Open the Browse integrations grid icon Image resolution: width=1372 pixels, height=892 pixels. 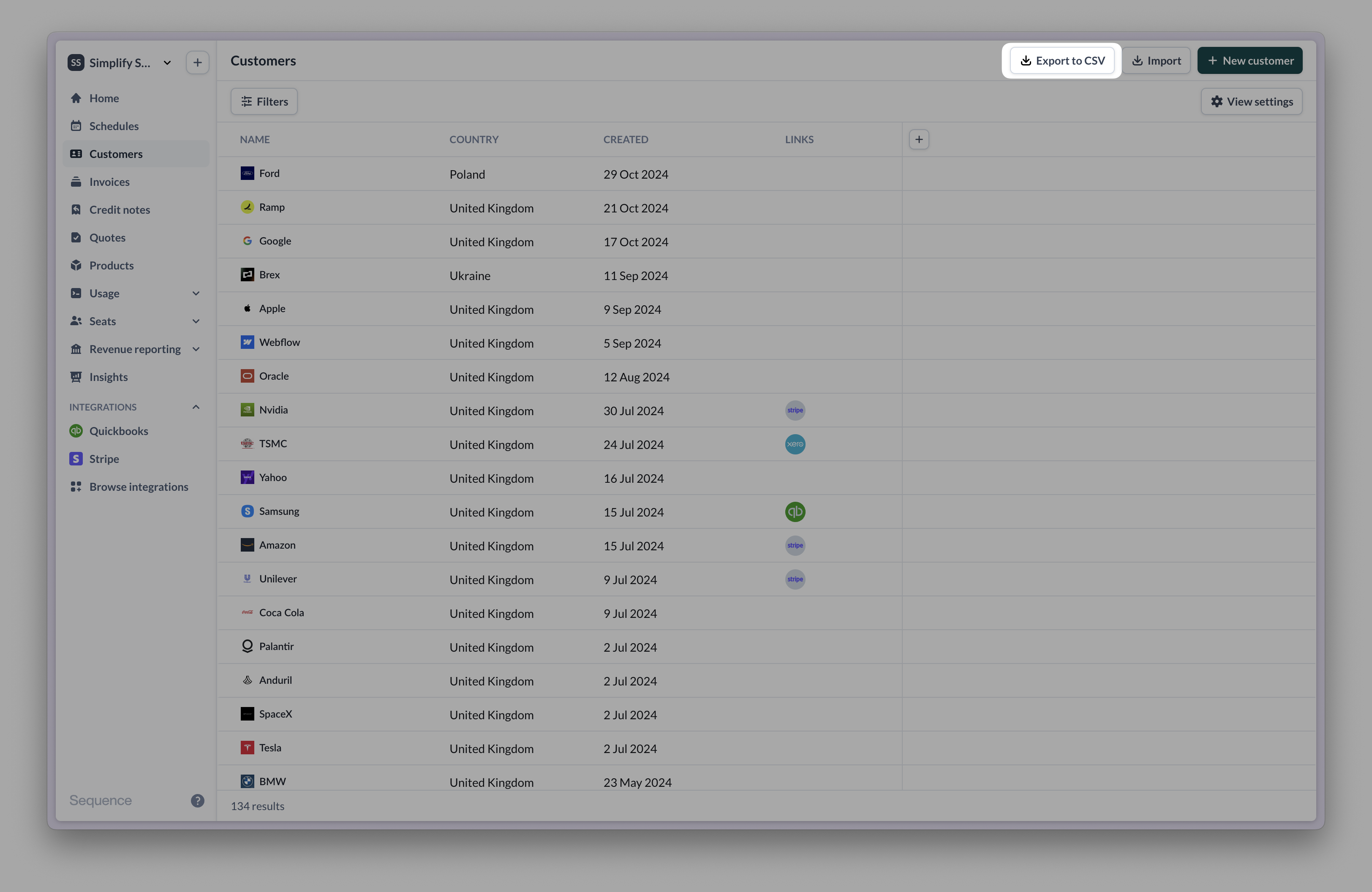point(76,487)
